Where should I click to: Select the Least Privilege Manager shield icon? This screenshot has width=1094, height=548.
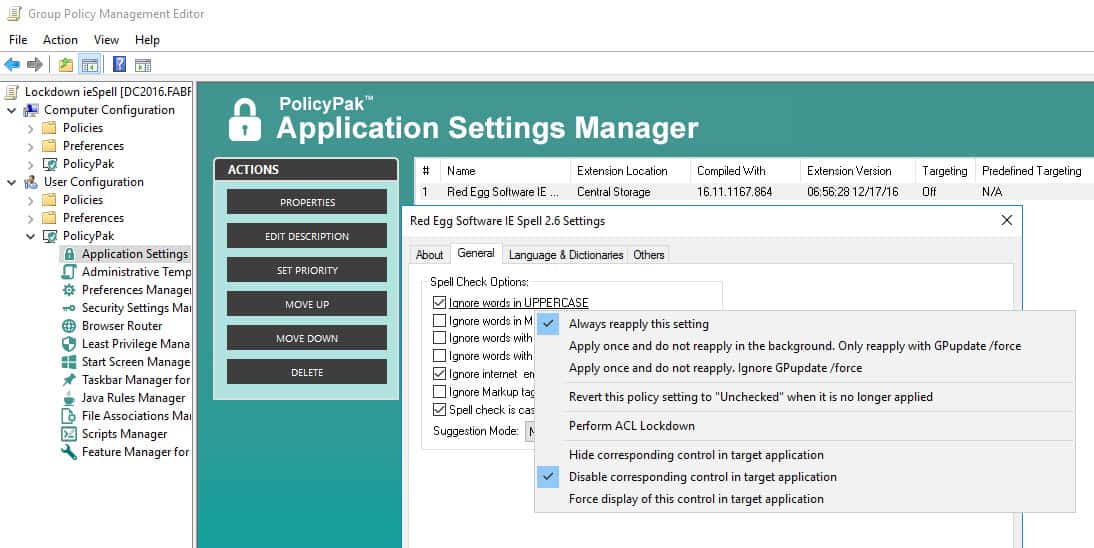click(69, 344)
